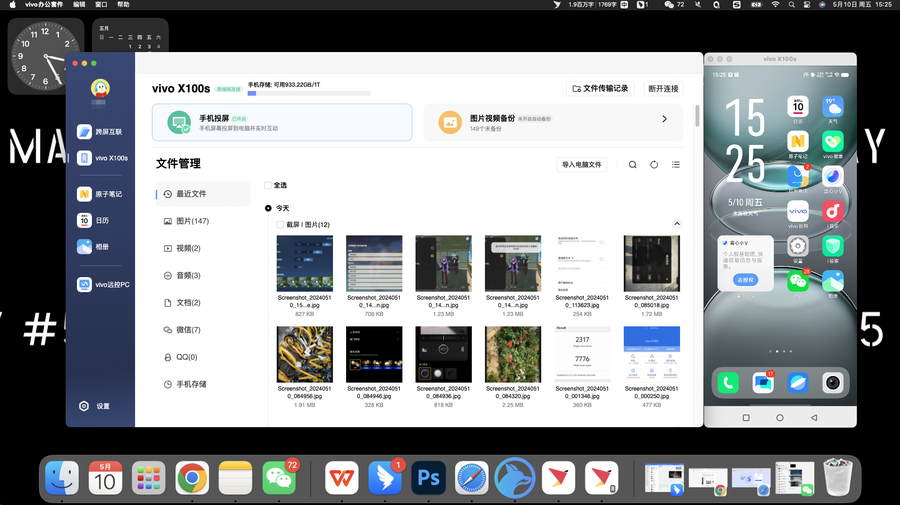Tap 去授权 in the 蓝心小V widget
Viewport: 900px width, 505px height.
[745, 280]
